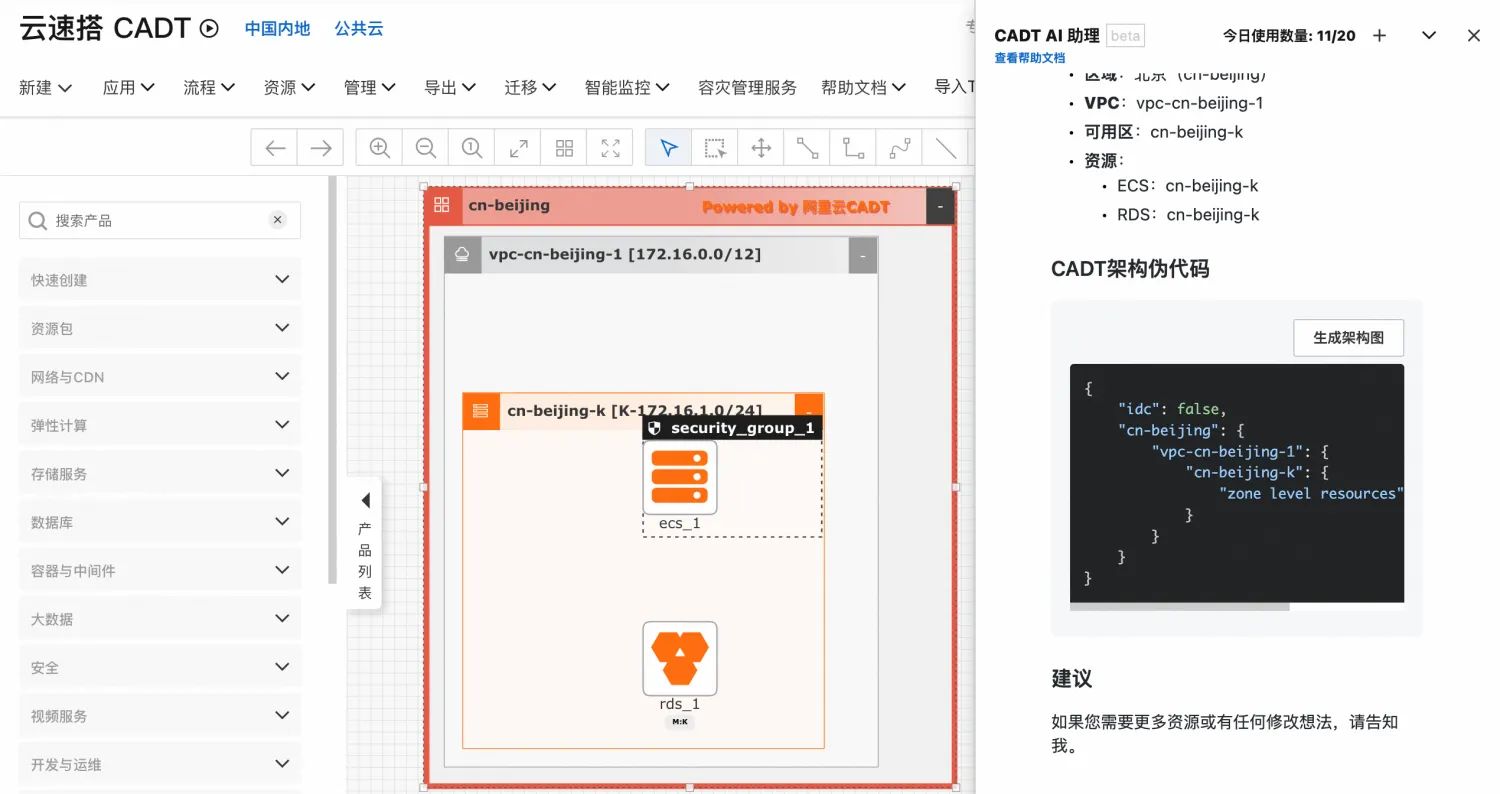Image resolution: width=1500 pixels, height=794 pixels.
Task: Collapse the cn-beijing region container with minus
Action: (940, 206)
